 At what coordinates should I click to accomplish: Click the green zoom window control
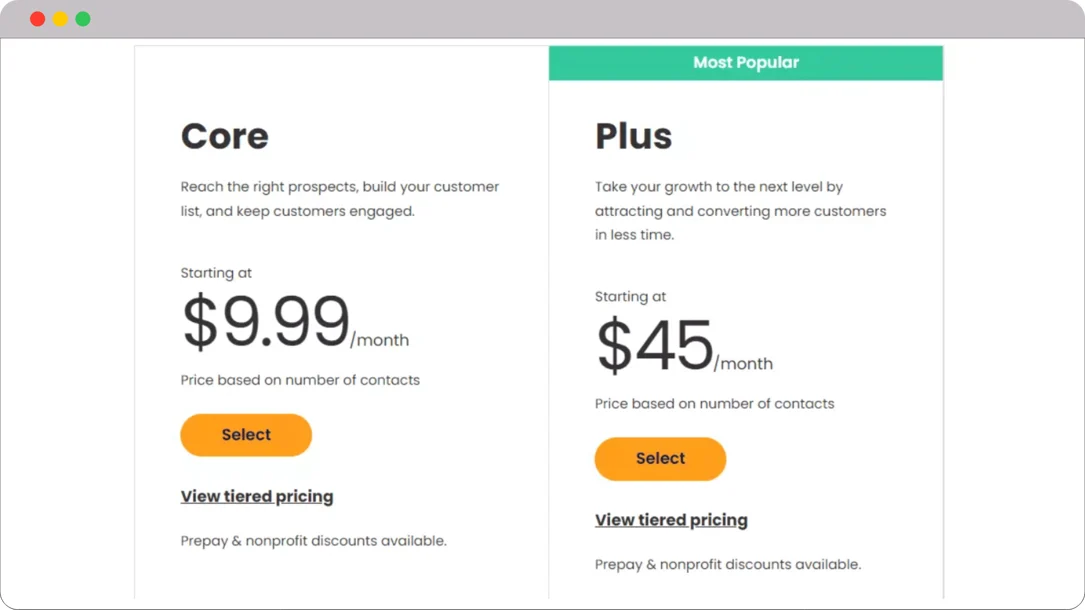[83, 18]
